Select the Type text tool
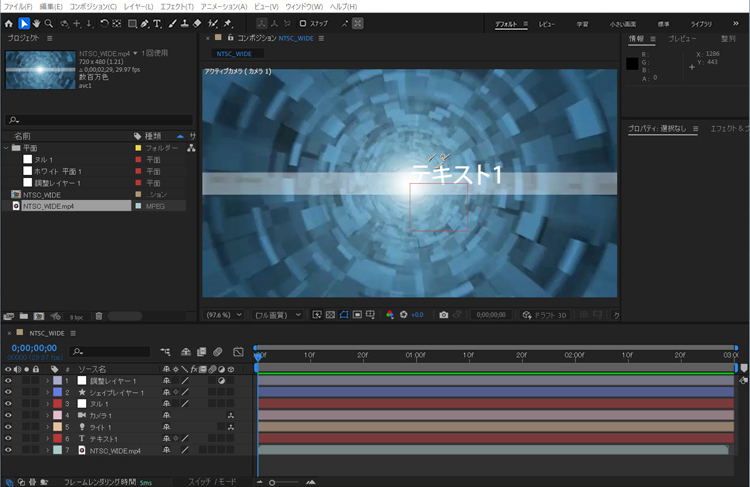The width and height of the screenshot is (750, 487). pyautogui.click(x=157, y=23)
